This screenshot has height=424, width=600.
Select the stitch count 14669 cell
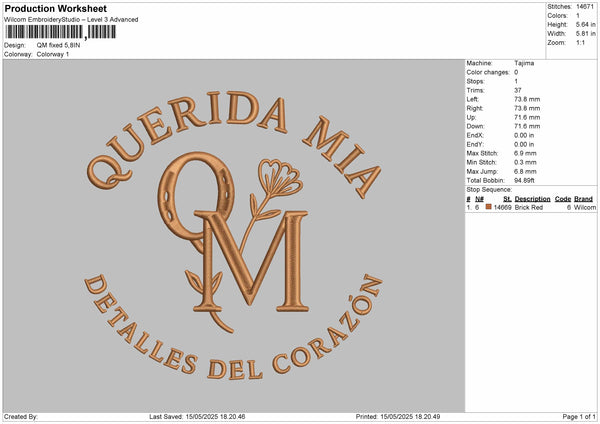(x=502, y=207)
